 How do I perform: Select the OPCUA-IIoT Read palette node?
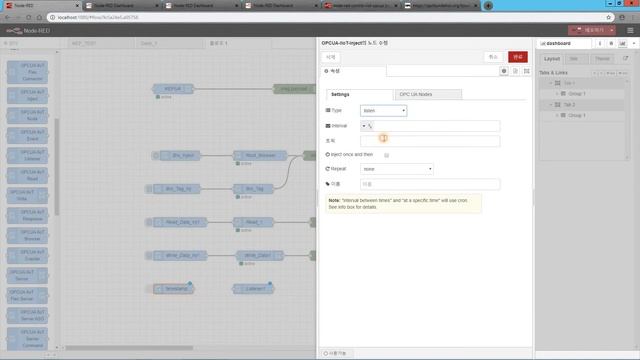tap(27, 176)
